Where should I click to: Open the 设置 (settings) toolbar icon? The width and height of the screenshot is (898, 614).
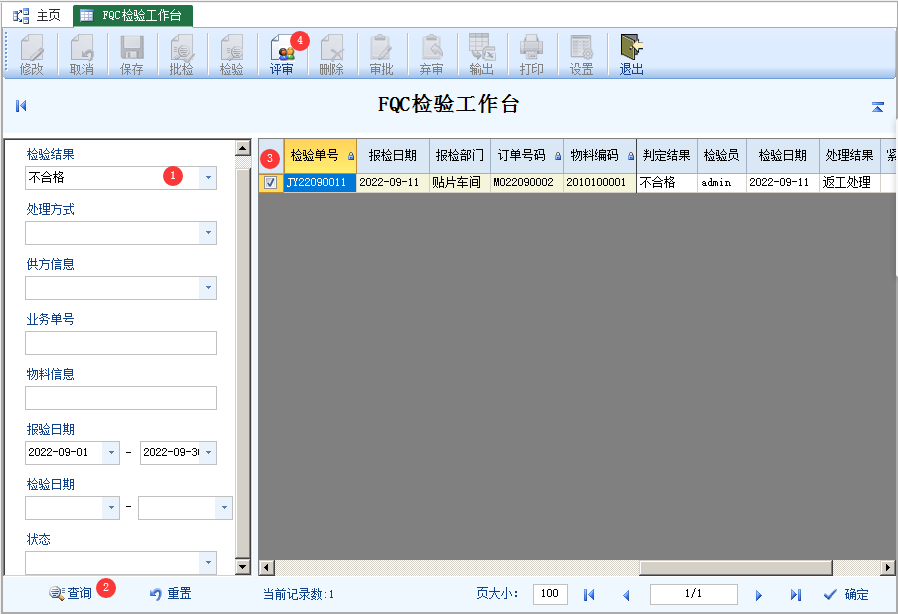coord(581,54)
